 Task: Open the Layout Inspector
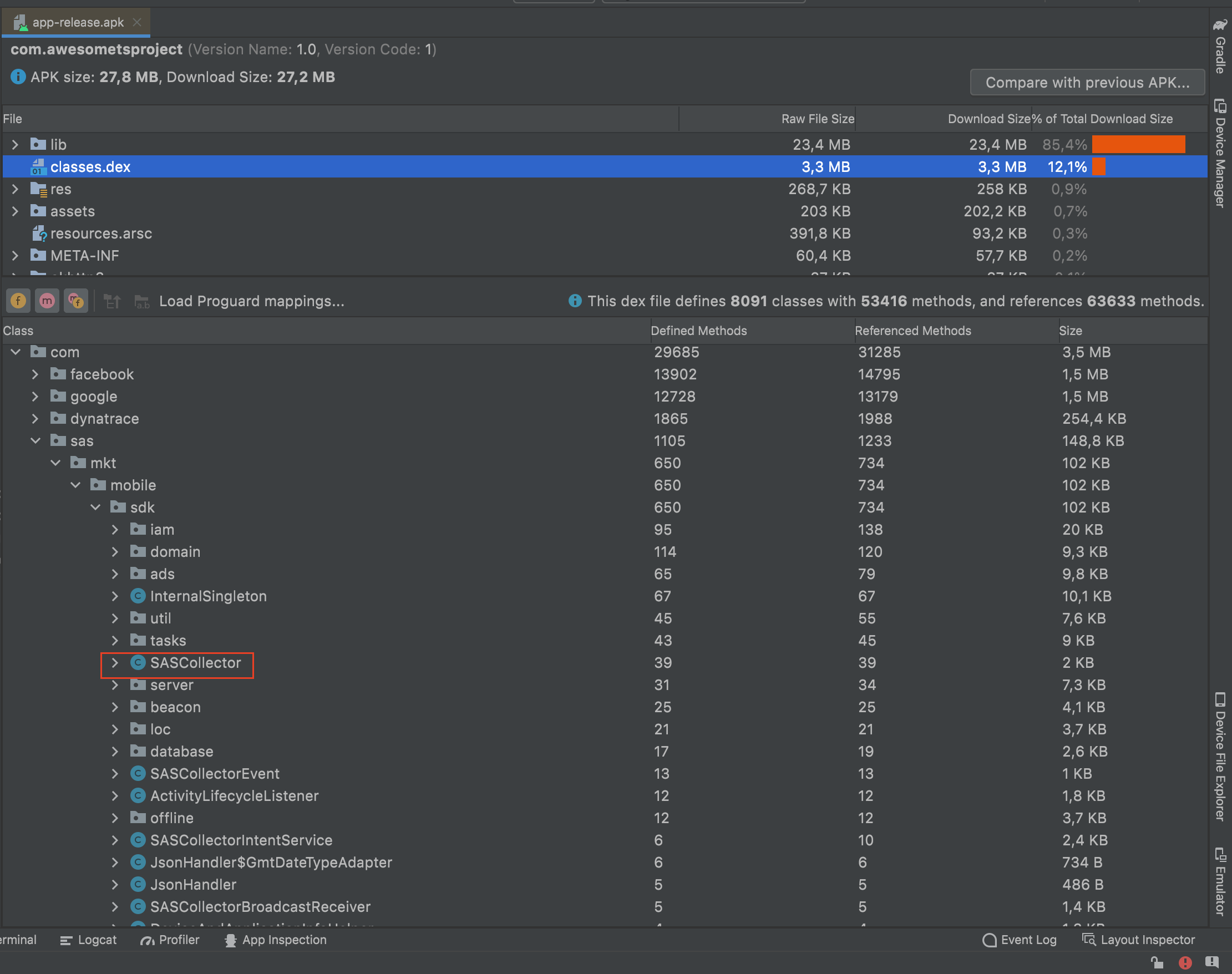click(x=1147, y=939)
